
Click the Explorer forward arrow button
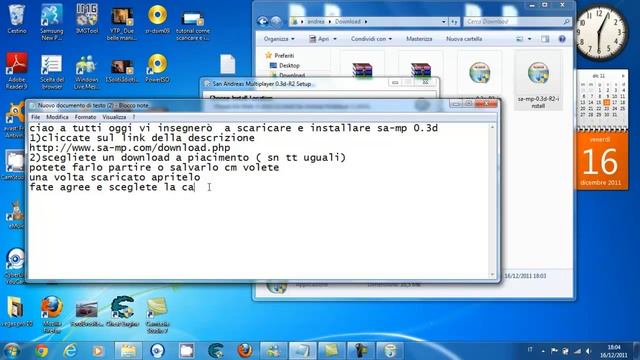(276, 22)
